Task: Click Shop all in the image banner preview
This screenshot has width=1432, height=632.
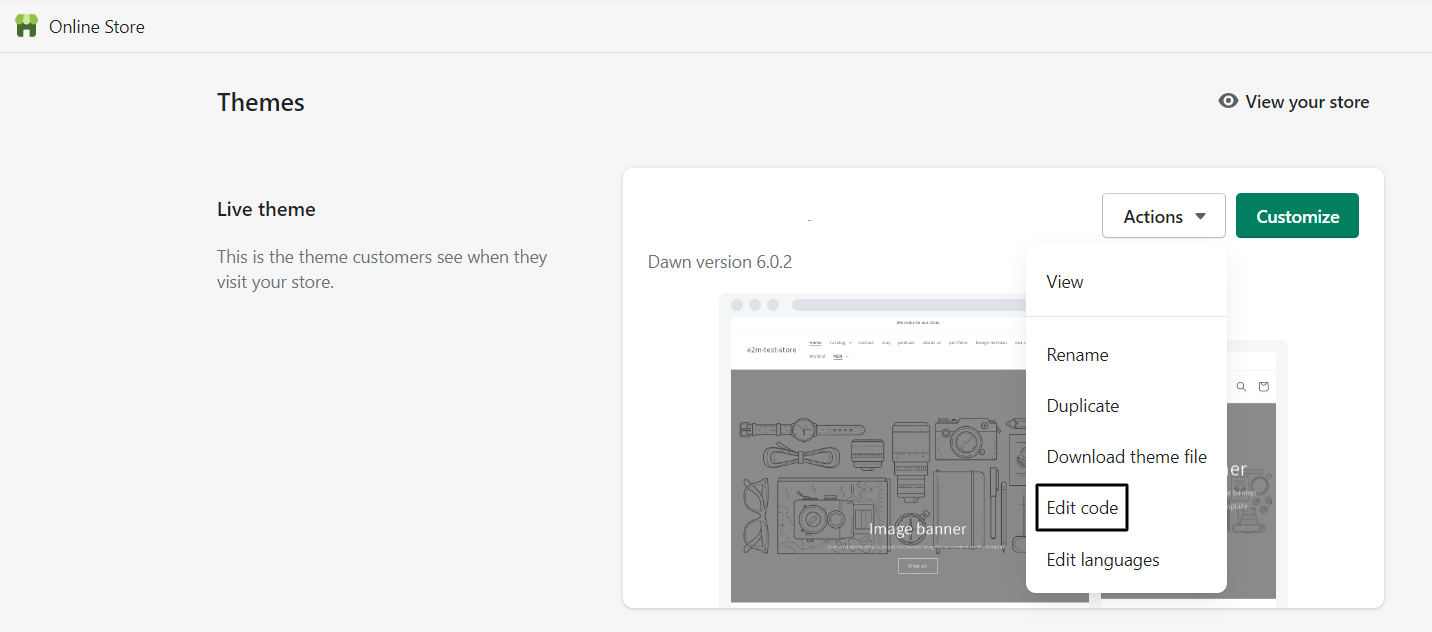Action: [917, 565]
